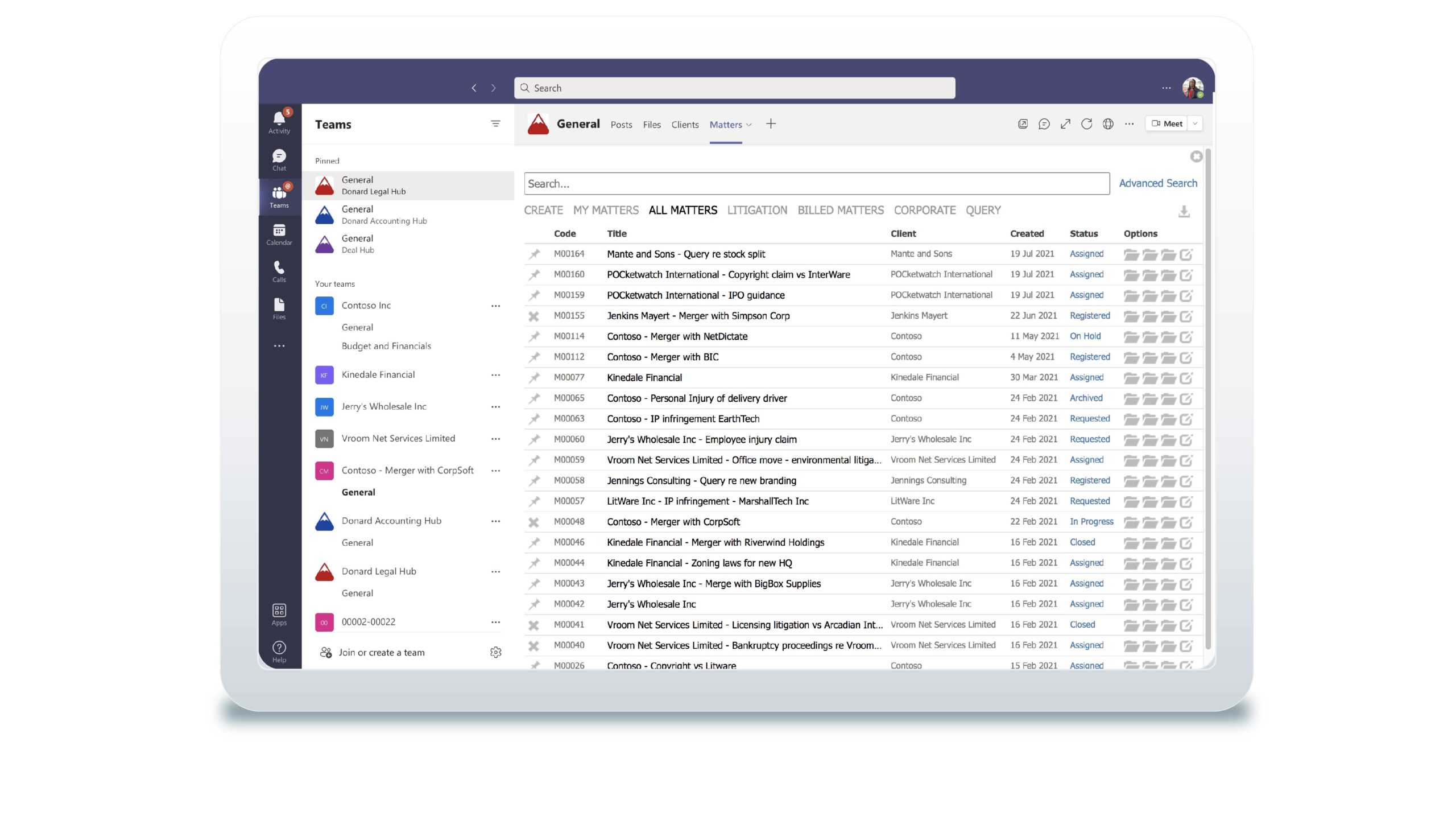Open more options for Vroom Net Services
The width and height of the screenshot is (1456, 820).
pyautogui.click(x=495, y=438)
